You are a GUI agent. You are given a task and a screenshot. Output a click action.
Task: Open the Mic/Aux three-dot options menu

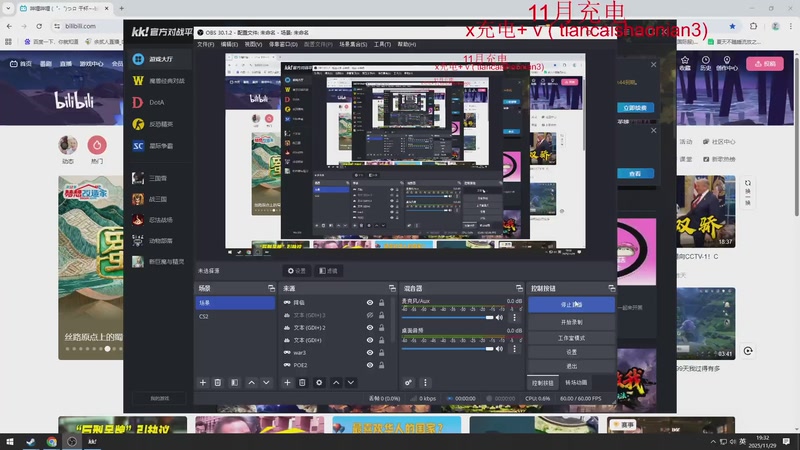coord(514,318)
